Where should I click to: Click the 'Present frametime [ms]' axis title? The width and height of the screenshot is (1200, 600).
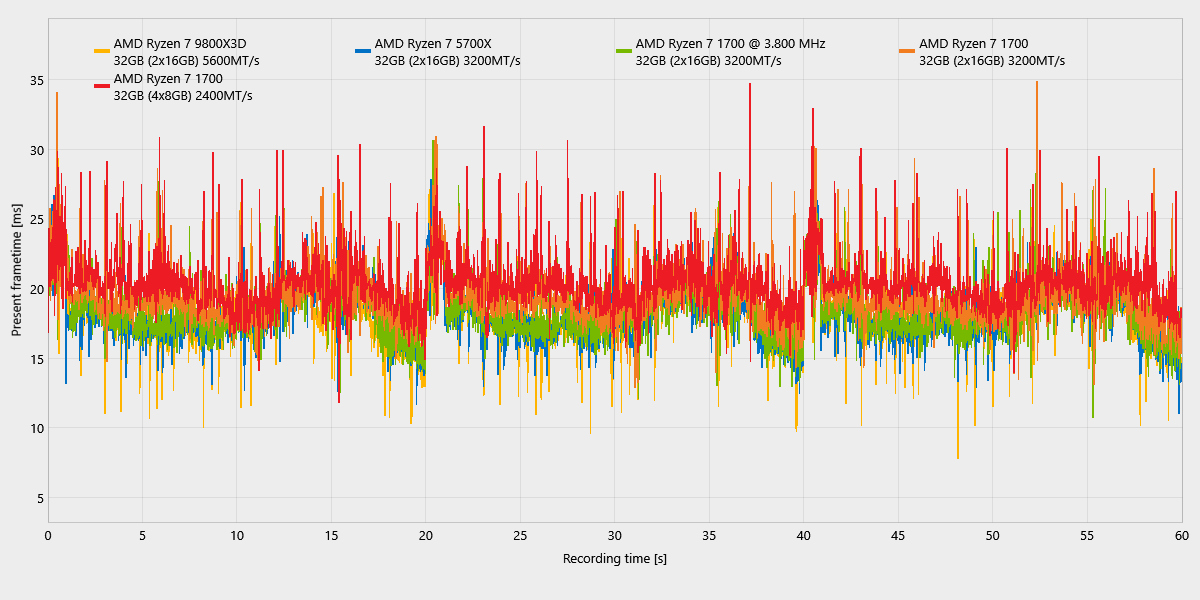17,271
